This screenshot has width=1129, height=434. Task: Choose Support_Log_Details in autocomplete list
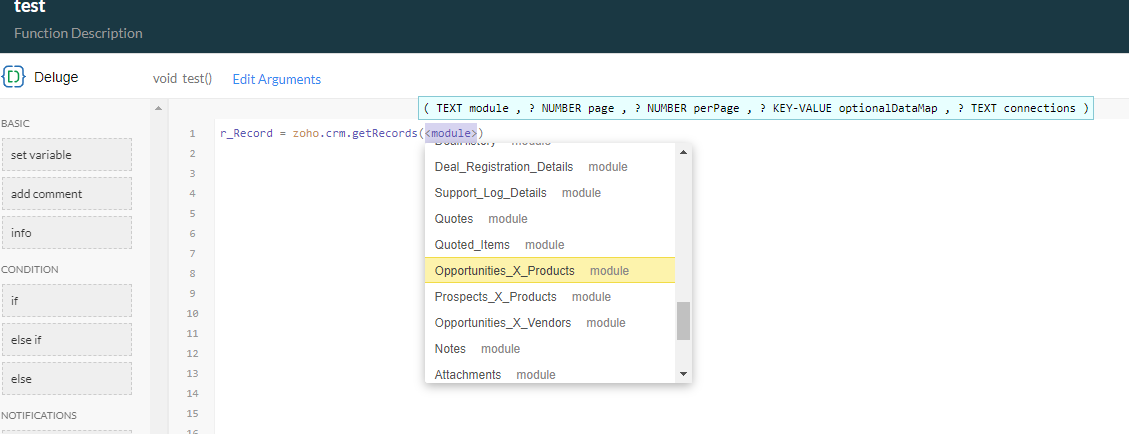click(491, 193)
